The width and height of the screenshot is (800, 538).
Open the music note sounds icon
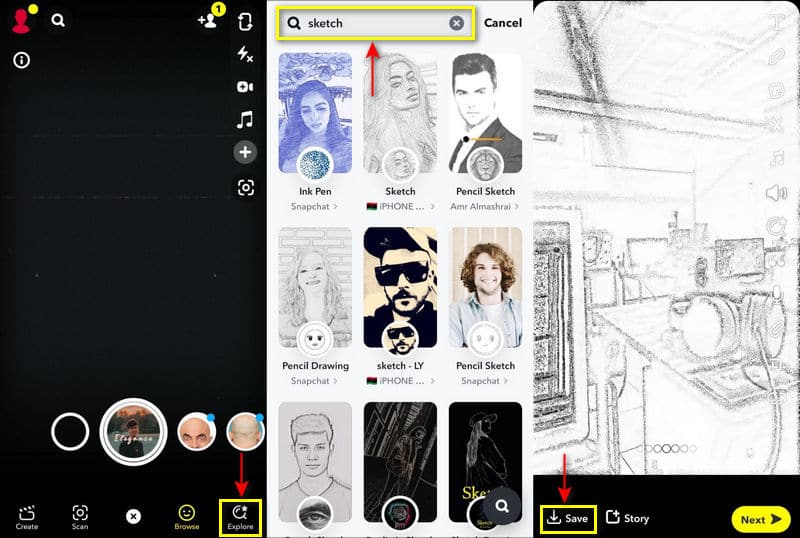click(x=245, y=119)
